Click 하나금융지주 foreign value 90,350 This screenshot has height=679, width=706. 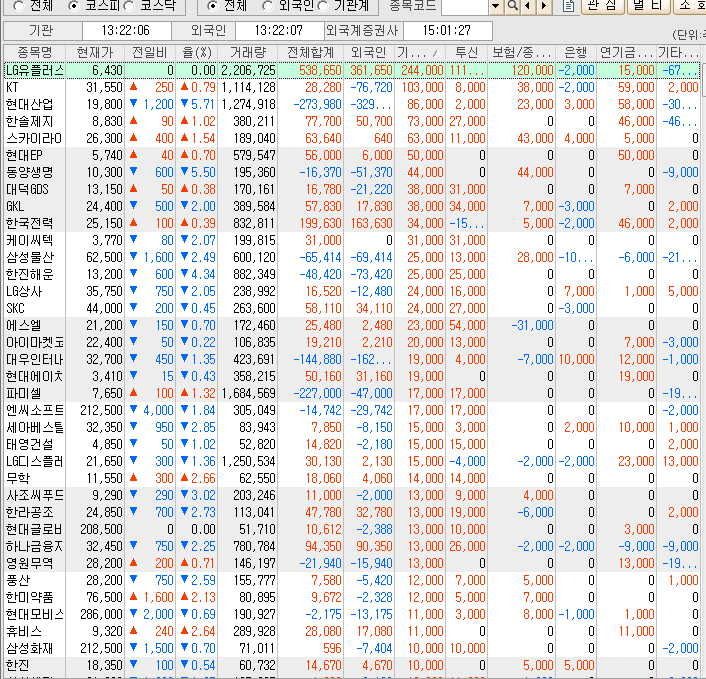pos(374,547)
